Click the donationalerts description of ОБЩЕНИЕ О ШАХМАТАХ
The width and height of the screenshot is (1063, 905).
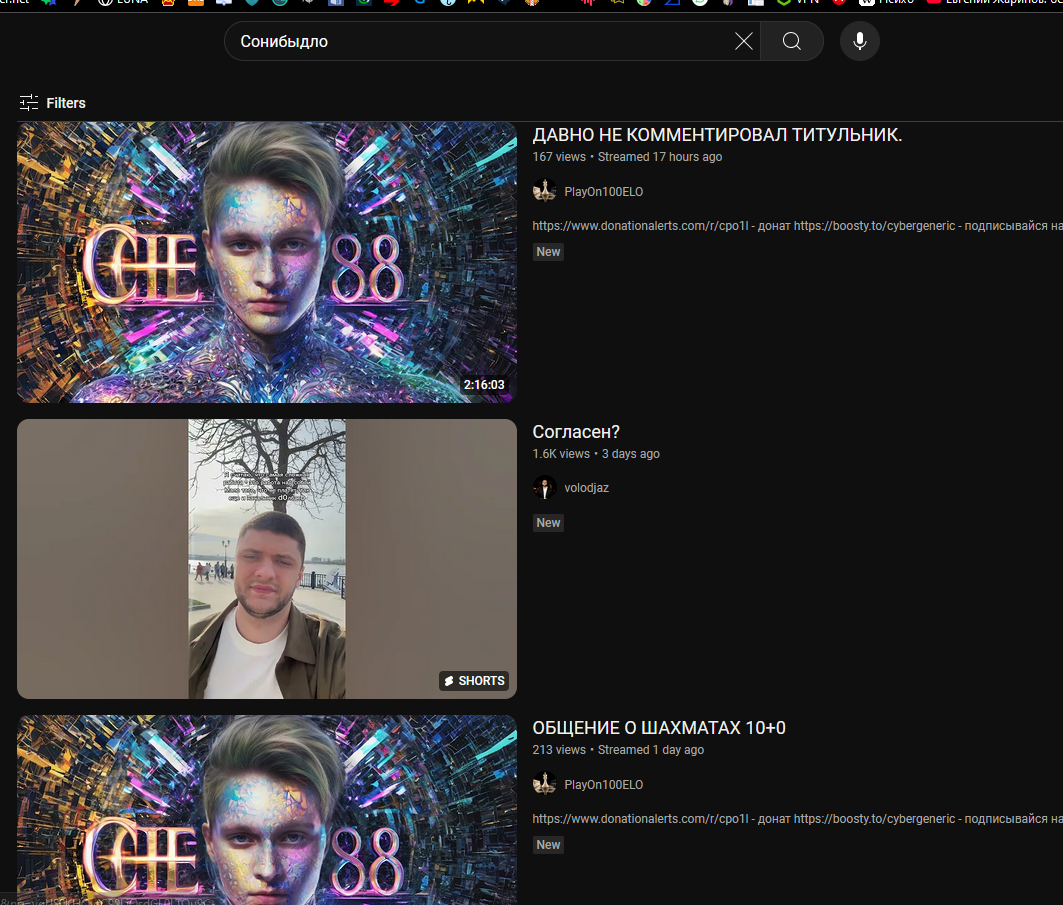pyautogui.click(x=797, y=819)
